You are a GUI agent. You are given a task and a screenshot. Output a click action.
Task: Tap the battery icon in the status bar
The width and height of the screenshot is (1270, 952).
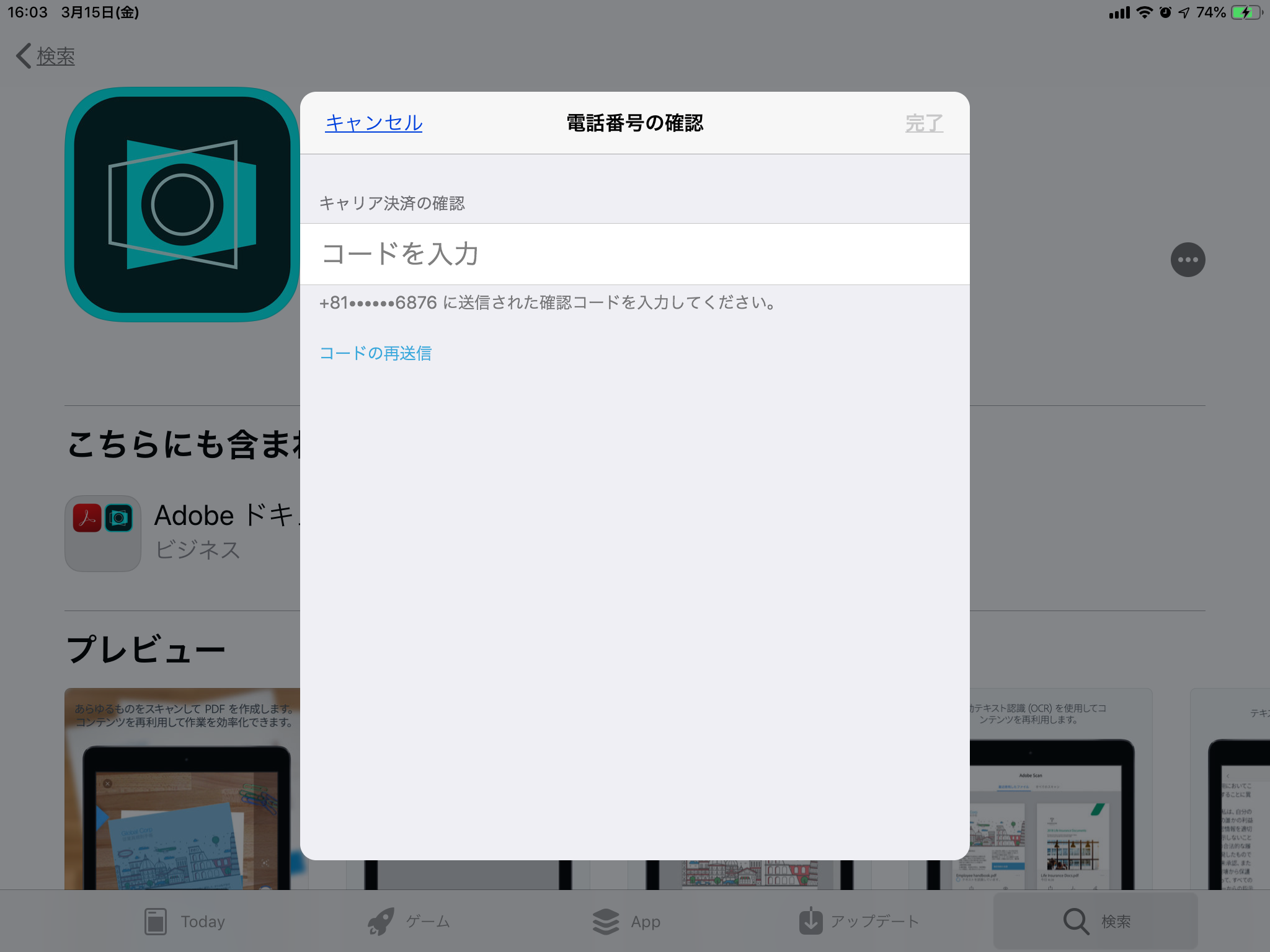pos(1246,12)
